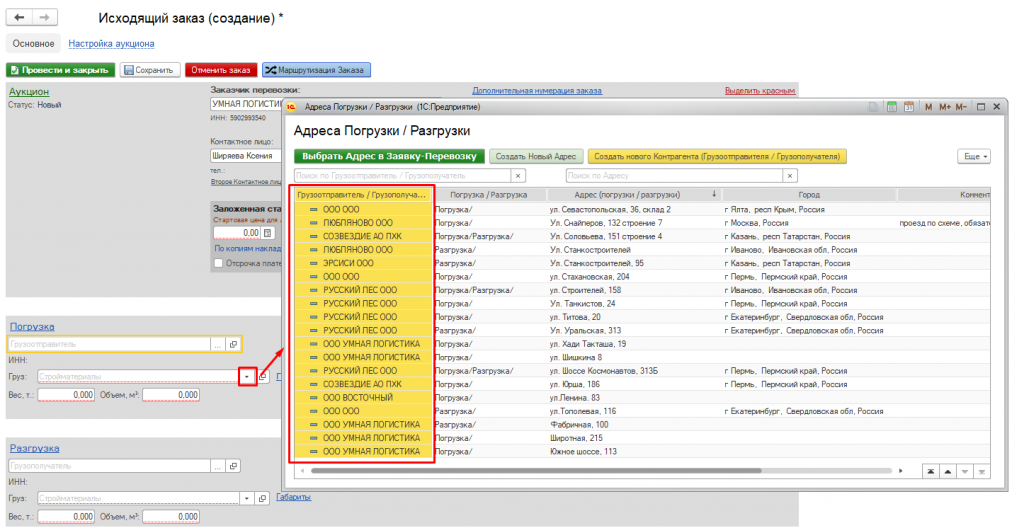The width and height of the screenshot is (1024, 528).
Task: Click the Погрузка / Разгрузка column header
Action: click(488, 195)
